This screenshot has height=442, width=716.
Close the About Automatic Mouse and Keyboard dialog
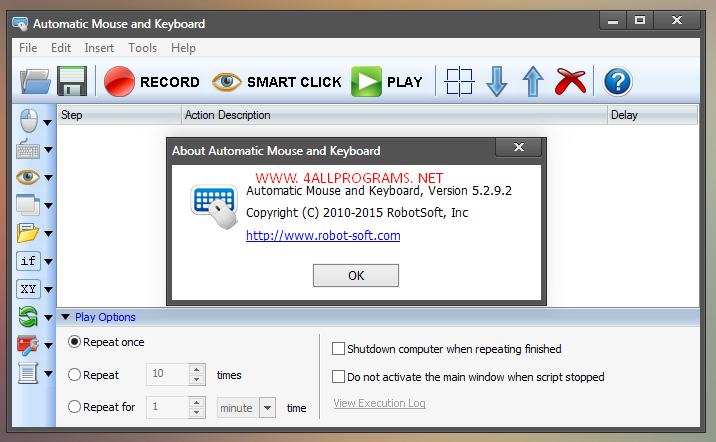click(518, 147)
